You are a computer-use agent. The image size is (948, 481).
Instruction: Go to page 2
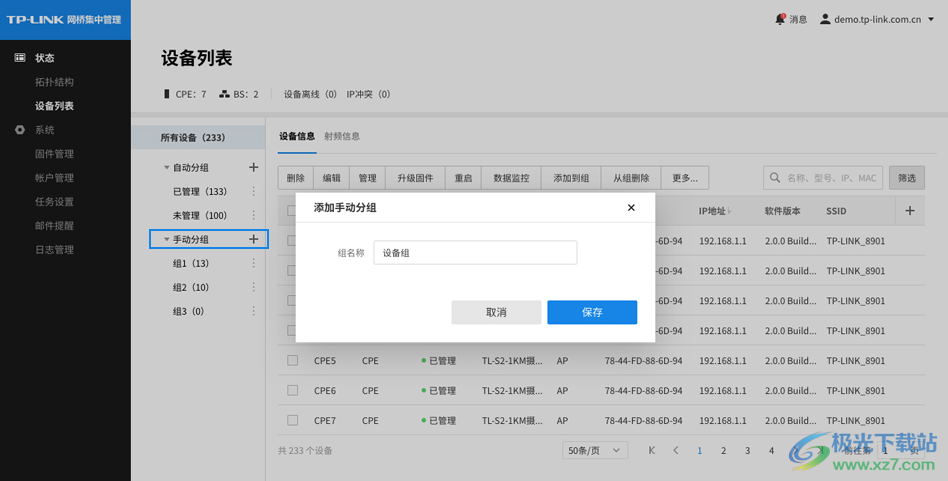pos(724,450)
